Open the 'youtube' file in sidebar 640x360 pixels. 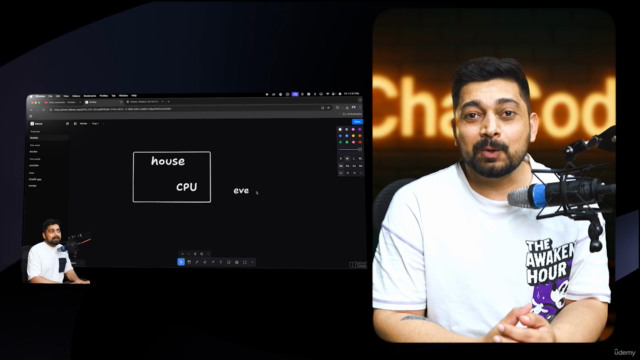coord(34,165)
